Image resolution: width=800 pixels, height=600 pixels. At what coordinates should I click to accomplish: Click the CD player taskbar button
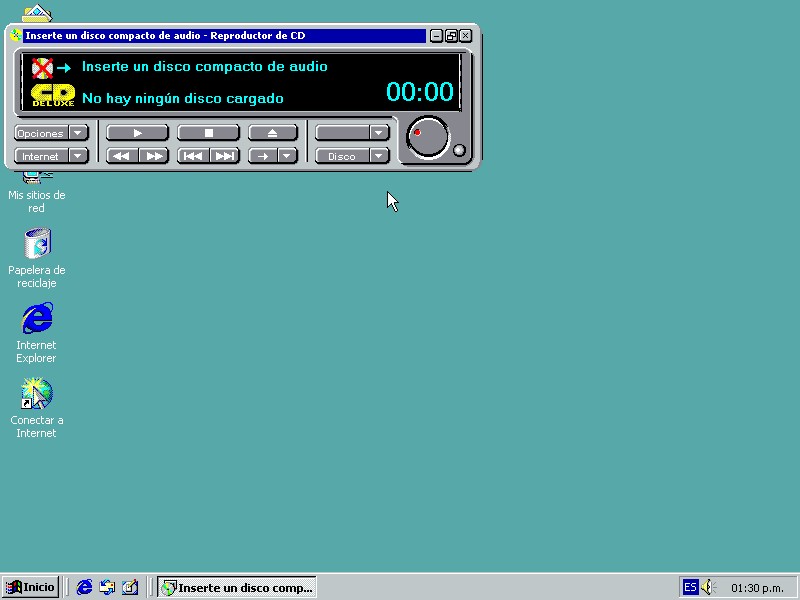237,588
